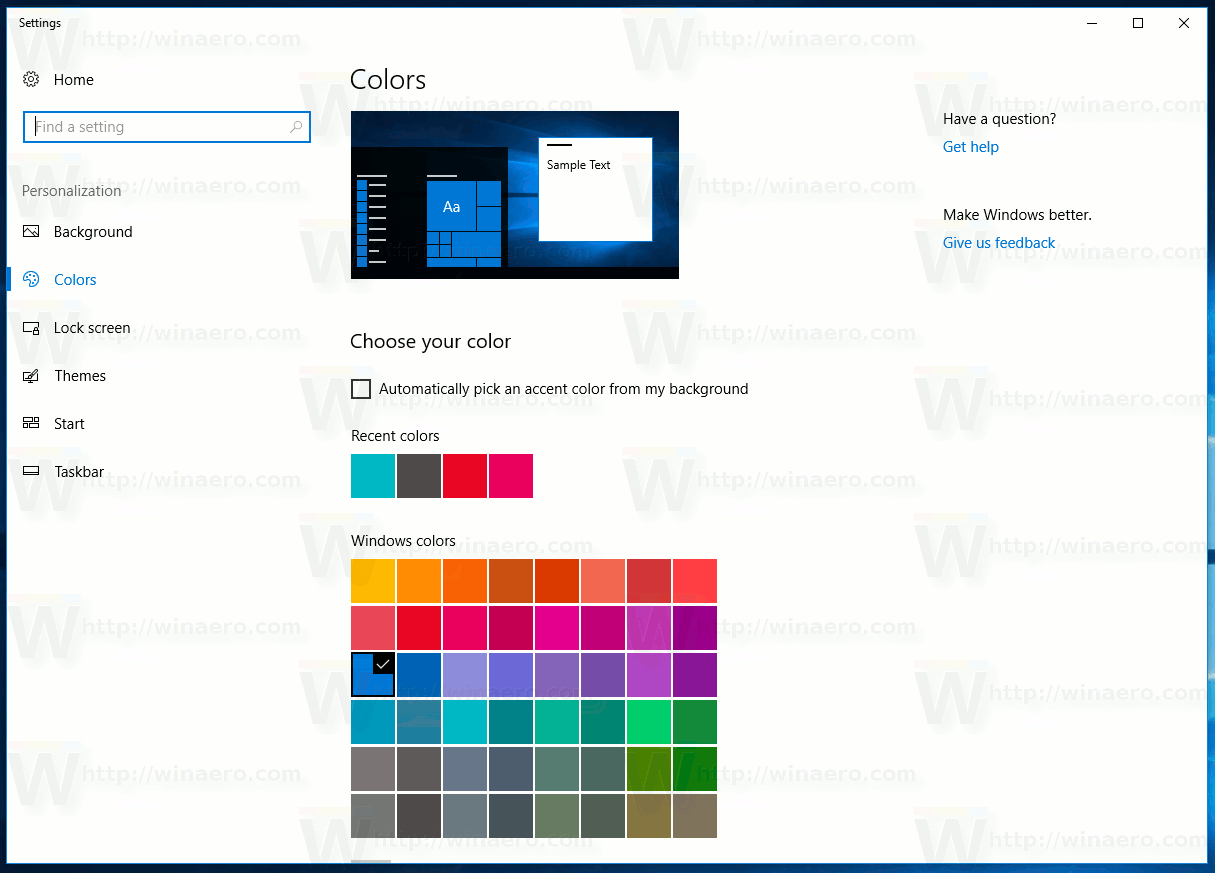Click the Home gear icon
This screenshot has height=873, width=1215.
[31, 80]
